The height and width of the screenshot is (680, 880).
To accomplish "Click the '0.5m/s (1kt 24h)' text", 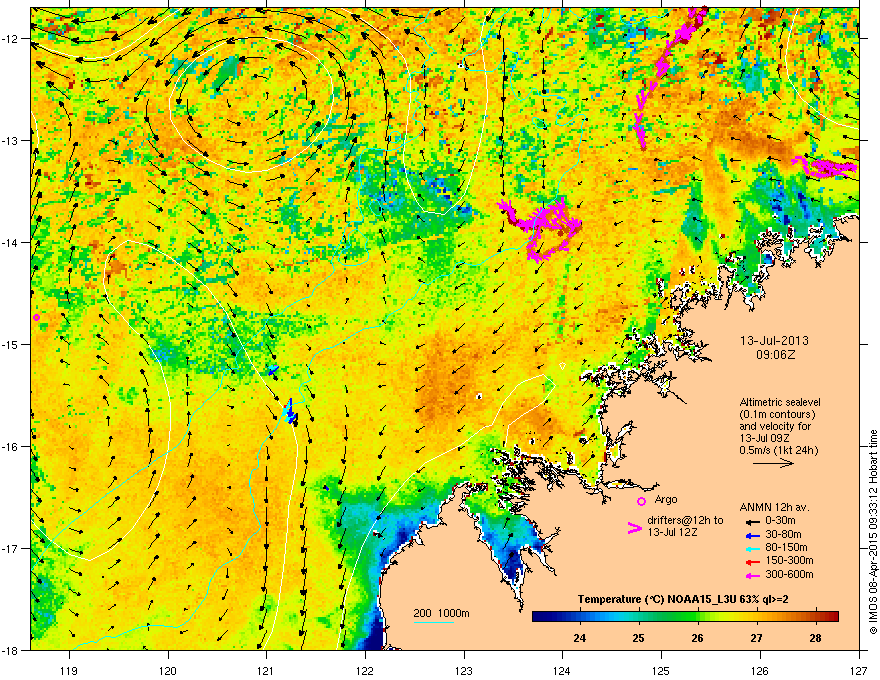I will [778, 451].
